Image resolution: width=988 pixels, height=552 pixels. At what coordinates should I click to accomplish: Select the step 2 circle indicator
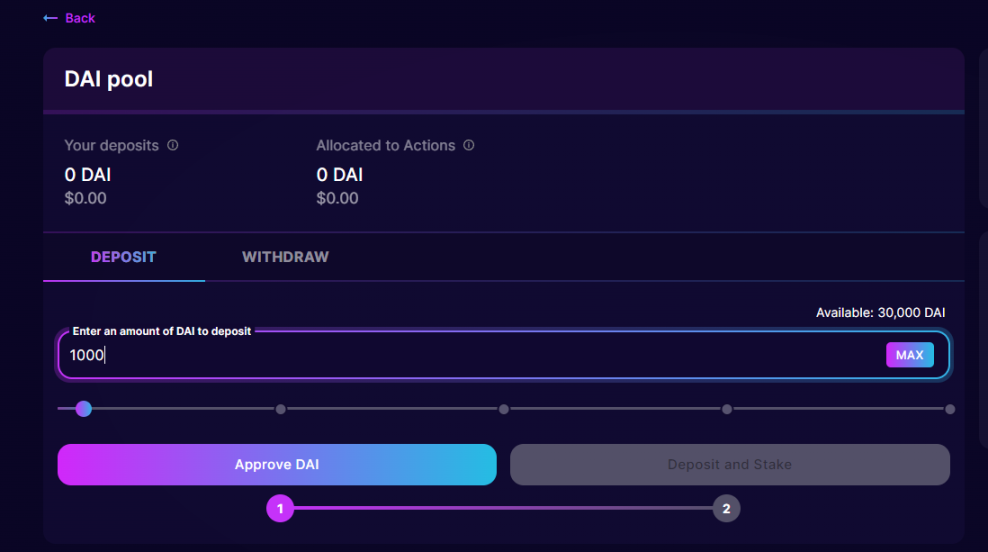pyautogui.click(x=726, y=509)
